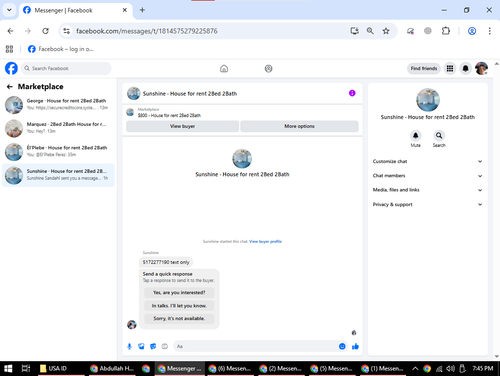Choose a GIF icon in the composer
Screen dimensions: 500x376
click(165, 346)
